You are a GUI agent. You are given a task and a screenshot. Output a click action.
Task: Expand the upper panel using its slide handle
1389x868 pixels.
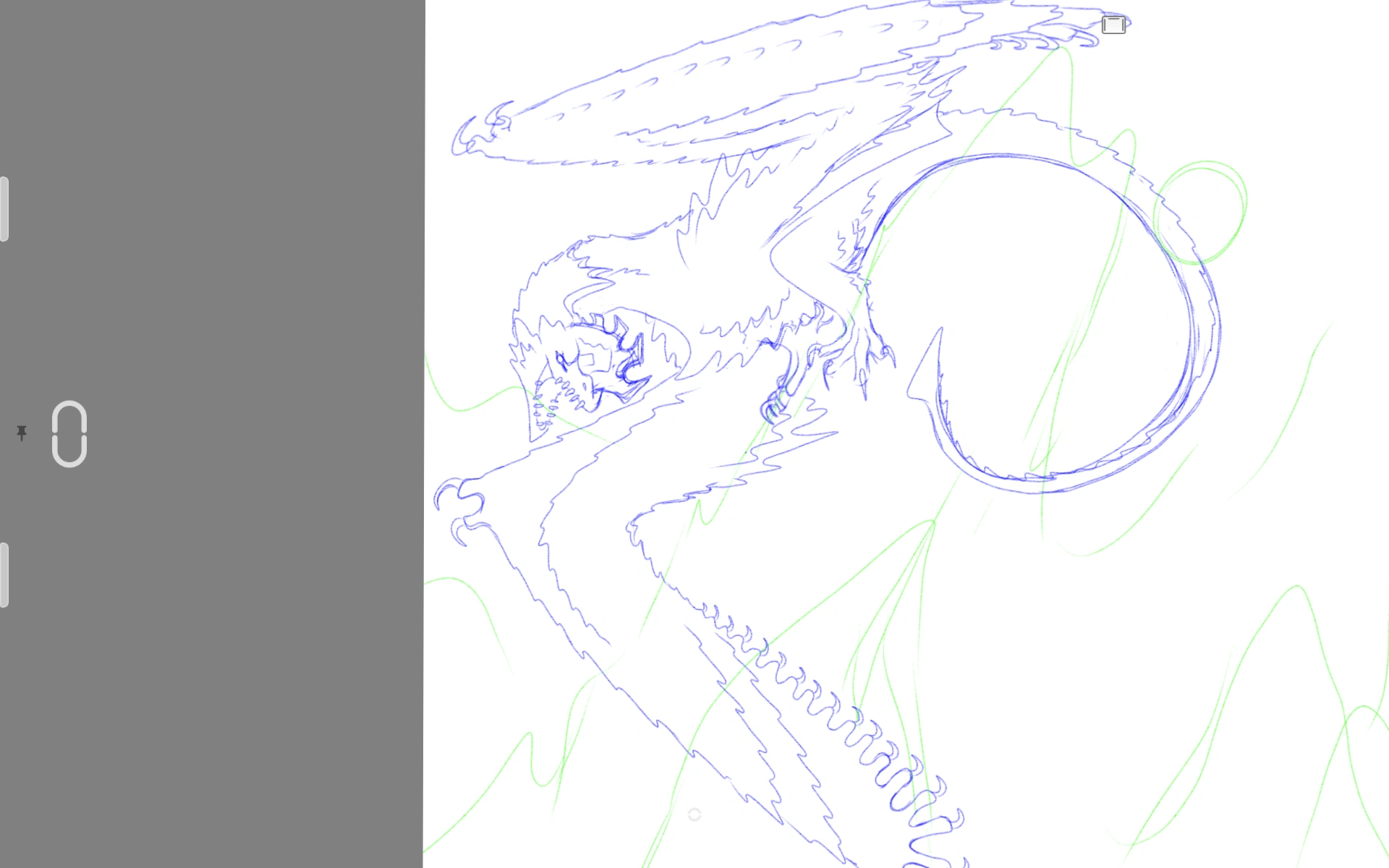point(5,208)
